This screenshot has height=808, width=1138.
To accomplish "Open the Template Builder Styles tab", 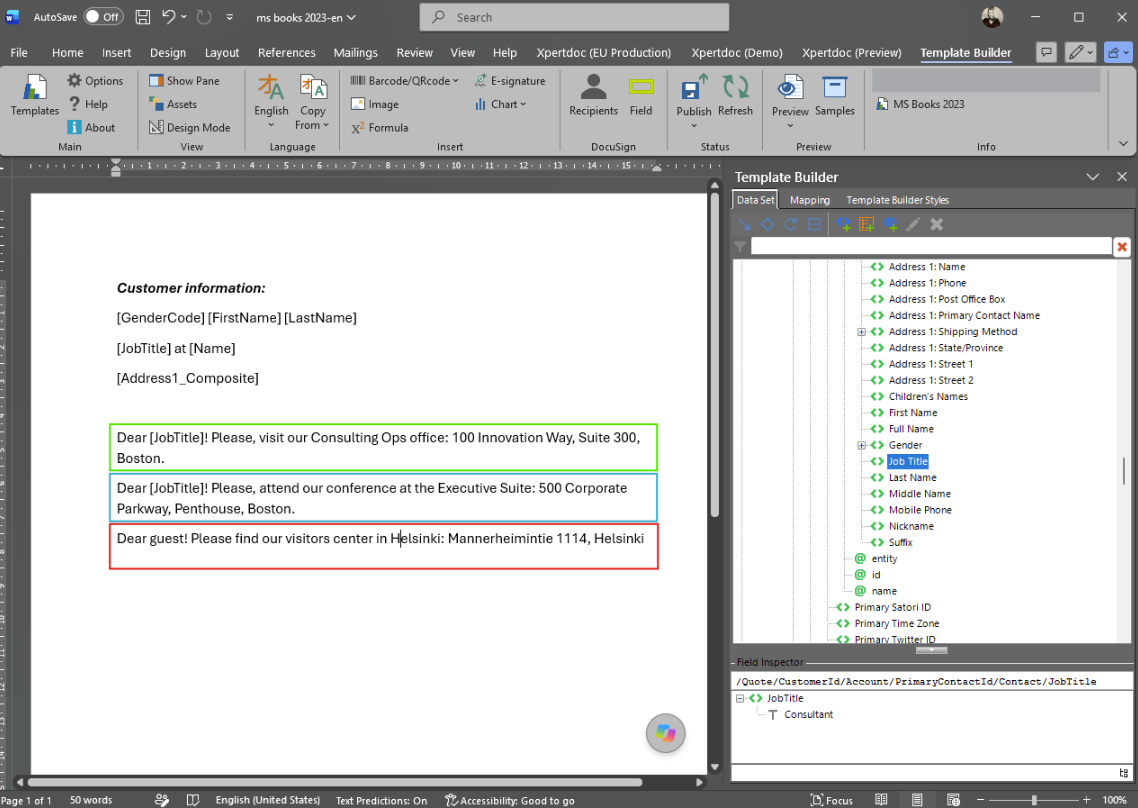I will pos(897,200).
